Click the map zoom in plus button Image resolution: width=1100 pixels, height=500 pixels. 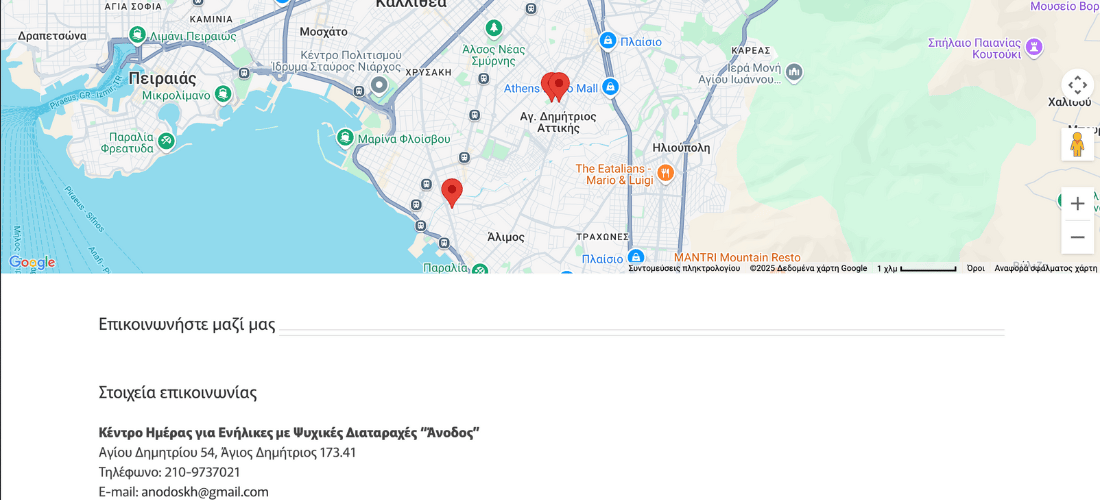(x=1077, y=204)
